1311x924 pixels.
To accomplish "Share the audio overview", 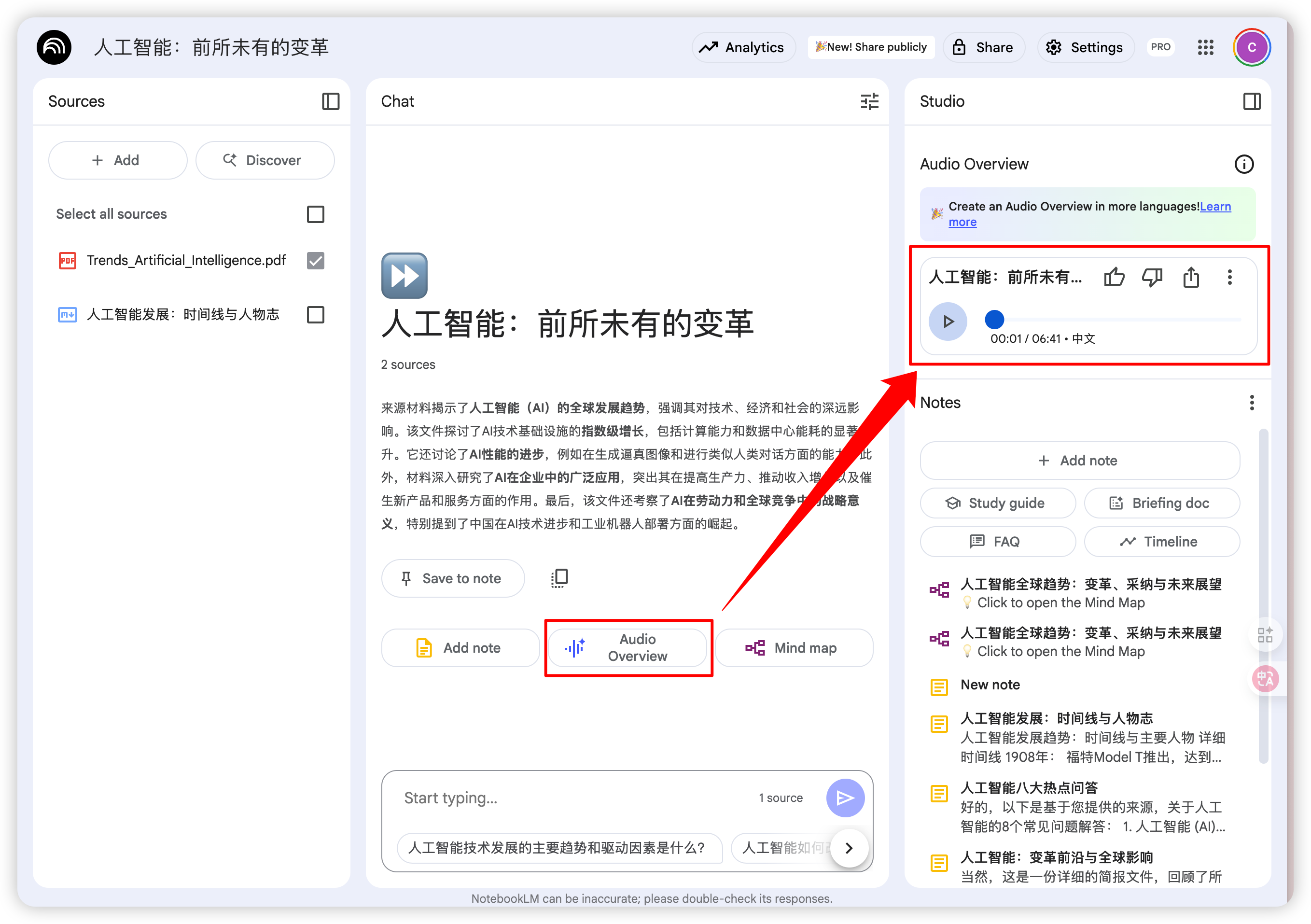I will [x=1191, y=278].
